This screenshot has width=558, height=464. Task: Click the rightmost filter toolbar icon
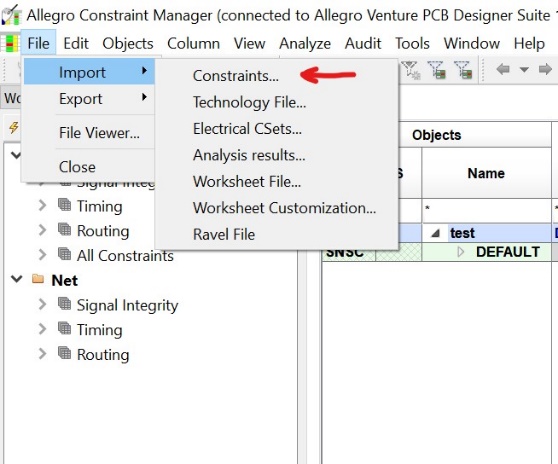point(463,69)
